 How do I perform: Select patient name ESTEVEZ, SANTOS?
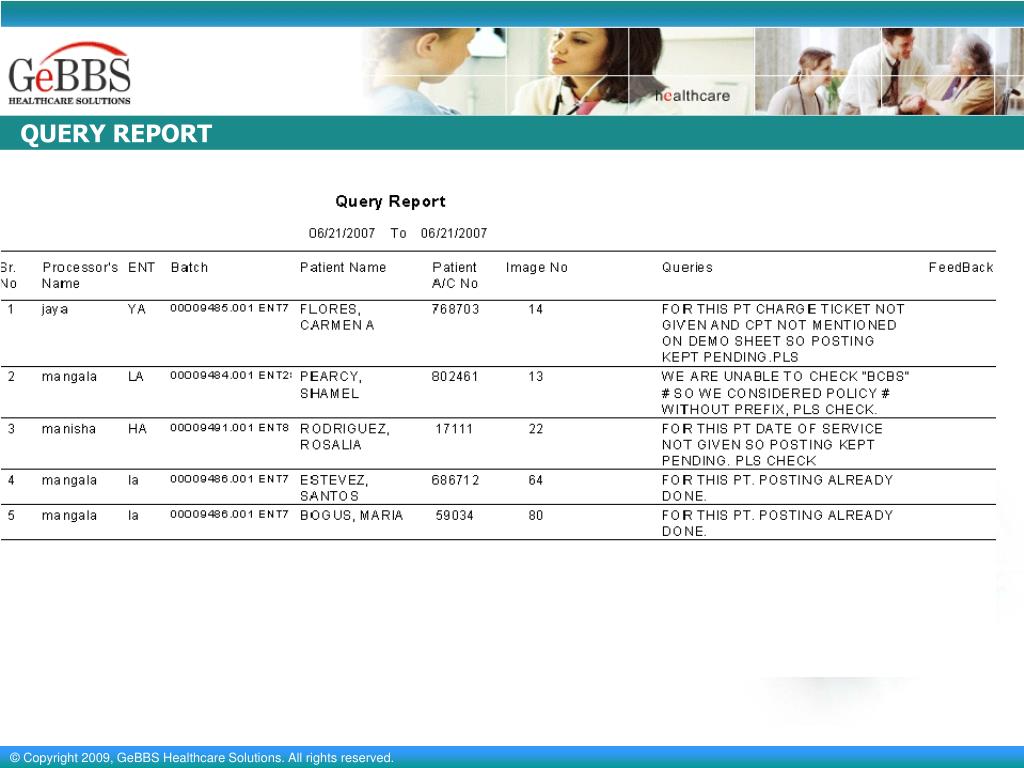click(x=334, y=488)
